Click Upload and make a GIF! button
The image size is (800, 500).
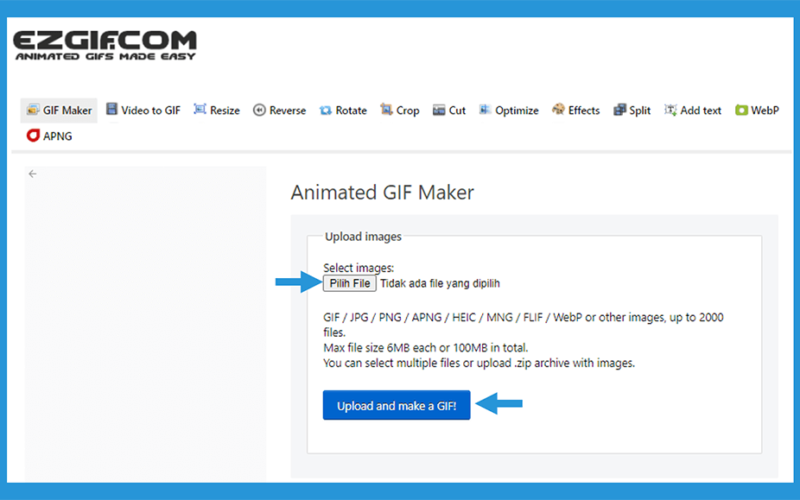point(396,405)
